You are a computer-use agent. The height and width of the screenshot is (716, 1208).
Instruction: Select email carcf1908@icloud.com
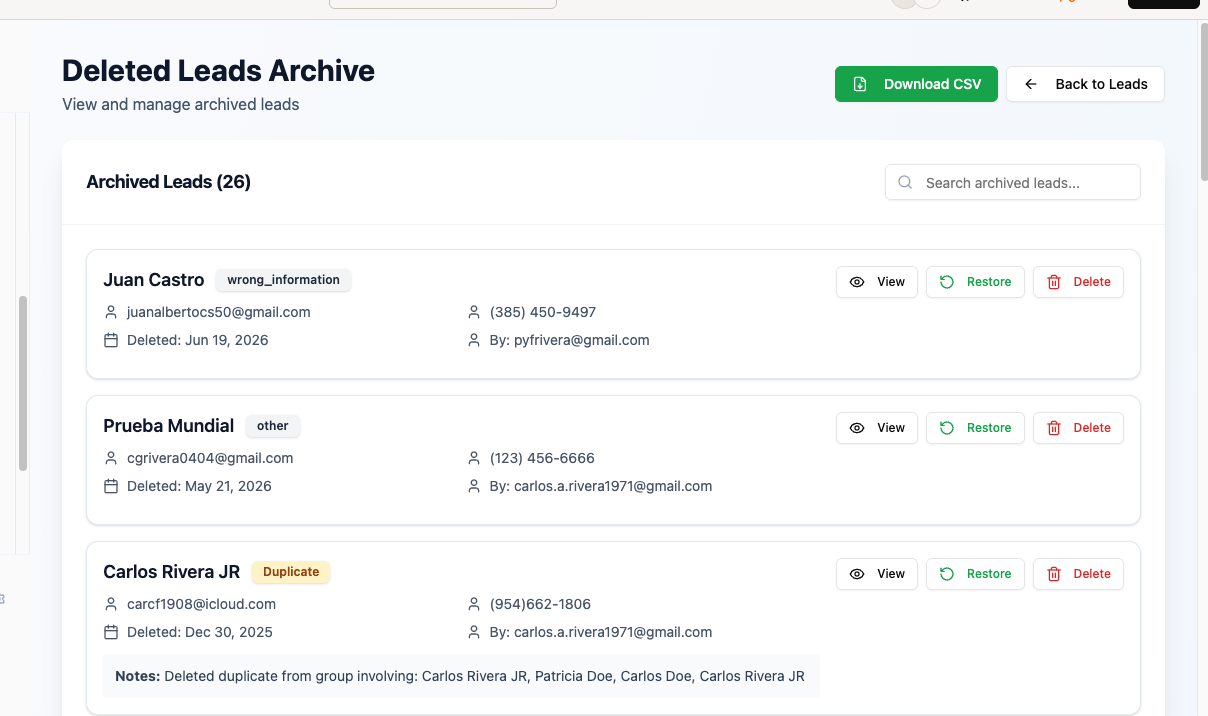(x=201, y=604)
